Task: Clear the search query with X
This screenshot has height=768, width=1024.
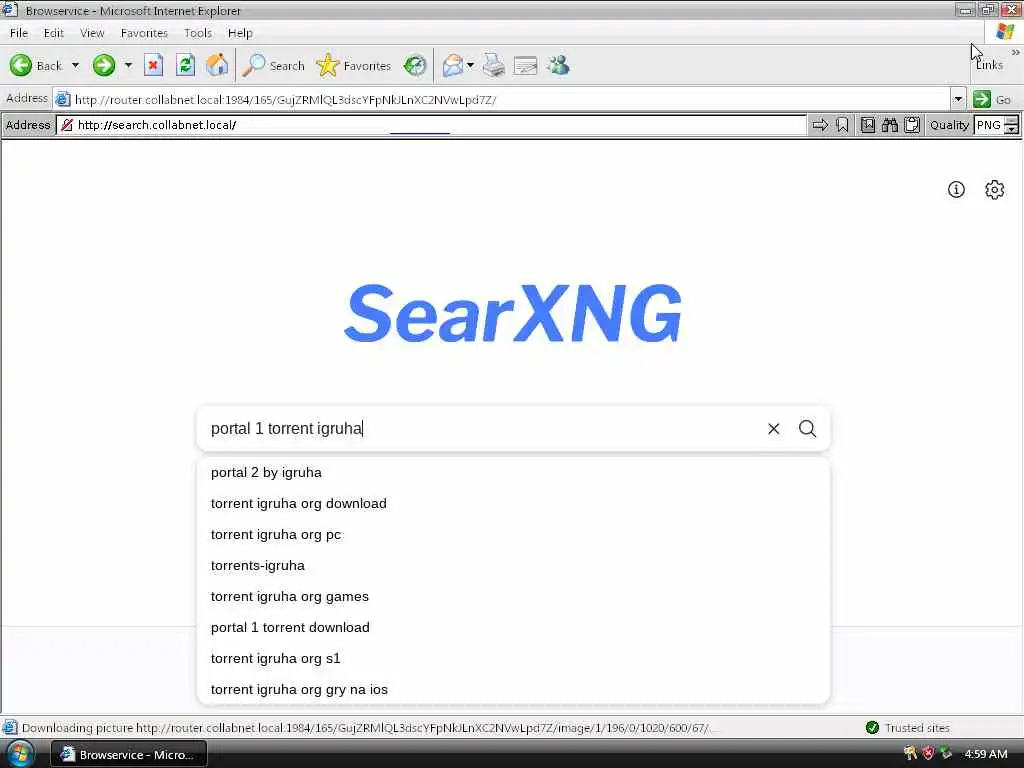Action: click(x=774, y=428)
